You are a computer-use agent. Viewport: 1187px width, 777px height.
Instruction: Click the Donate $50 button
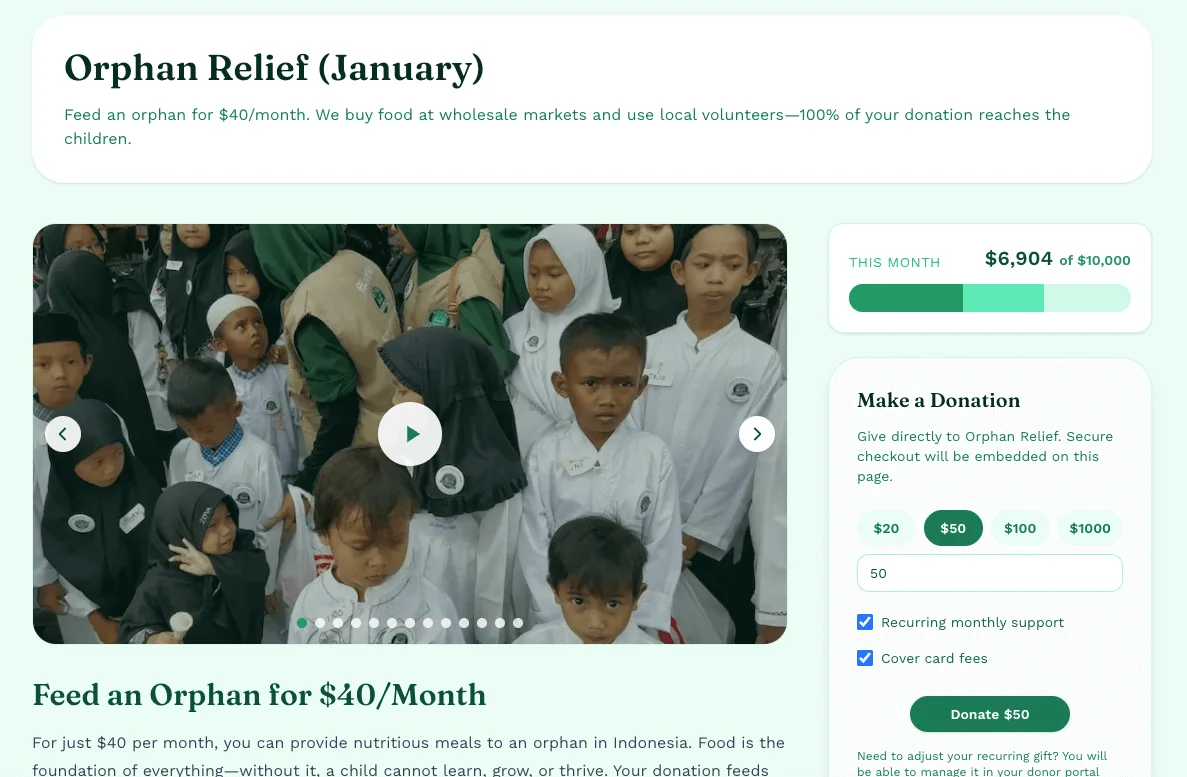(x=989, y=714)
